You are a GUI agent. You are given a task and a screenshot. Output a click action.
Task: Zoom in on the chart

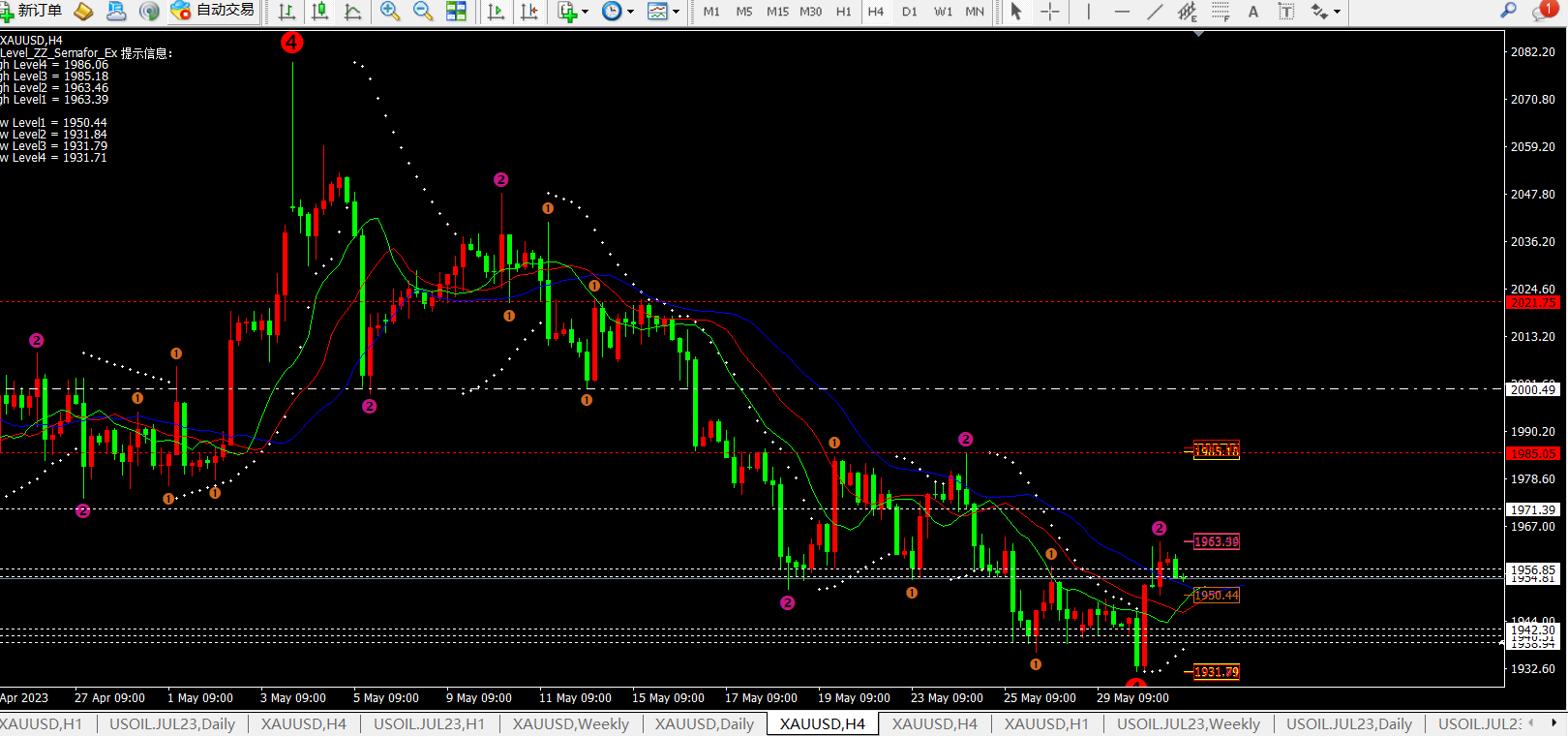(390, 12)
